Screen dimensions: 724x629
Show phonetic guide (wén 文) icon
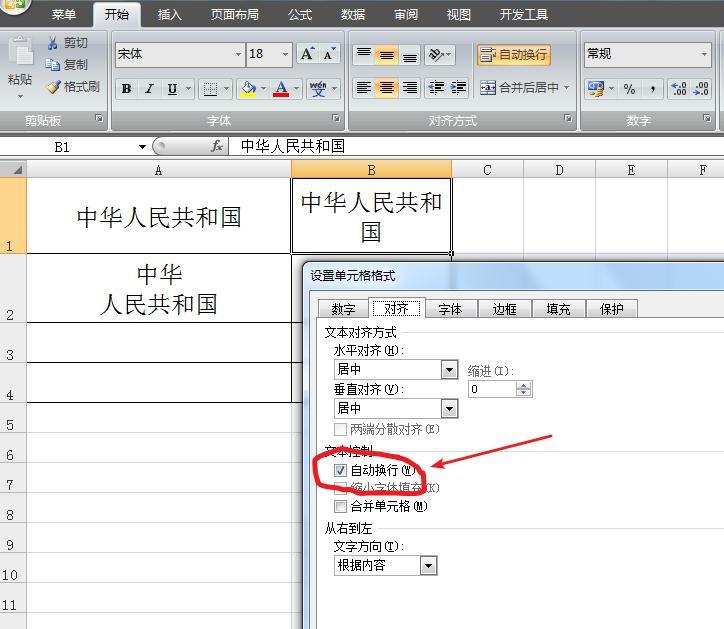click(x=318, y=89)
